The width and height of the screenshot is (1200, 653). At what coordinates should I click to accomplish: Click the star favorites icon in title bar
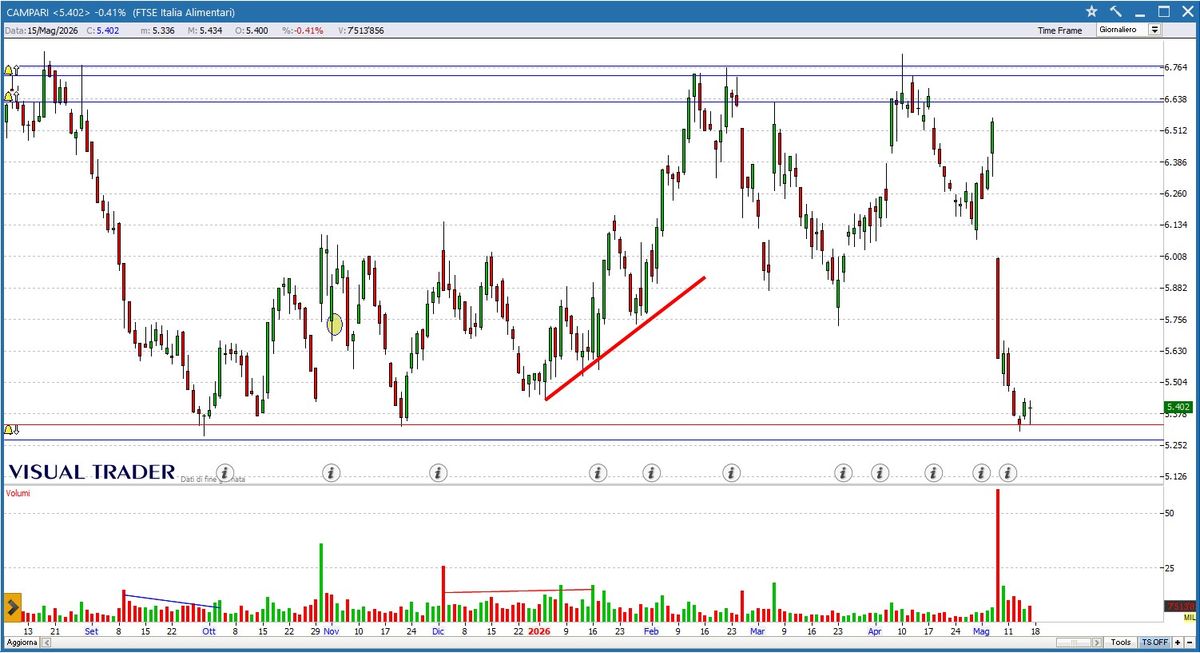[x=1092, y=10]
